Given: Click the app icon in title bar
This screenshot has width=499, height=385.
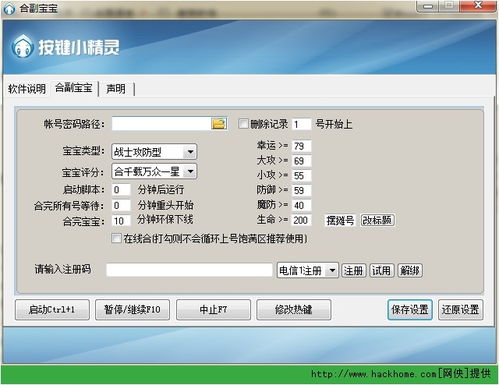Looking at the screenshot, I should point(9,8).
